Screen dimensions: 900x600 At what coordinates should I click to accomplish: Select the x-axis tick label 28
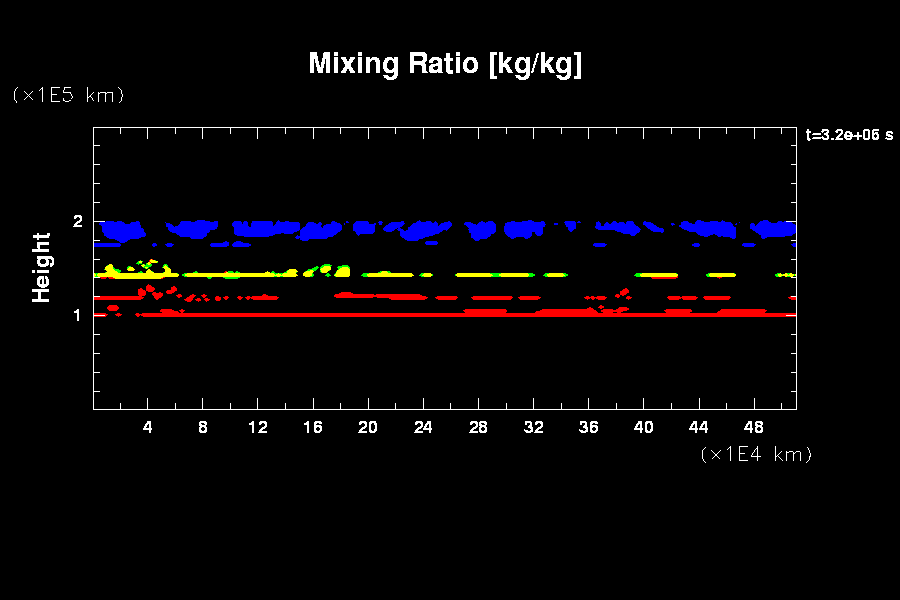pos(478,427)
